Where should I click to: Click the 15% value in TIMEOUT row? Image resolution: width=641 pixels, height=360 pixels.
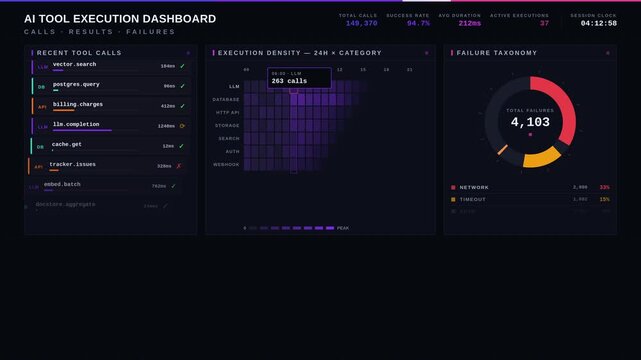coord(605,199)
